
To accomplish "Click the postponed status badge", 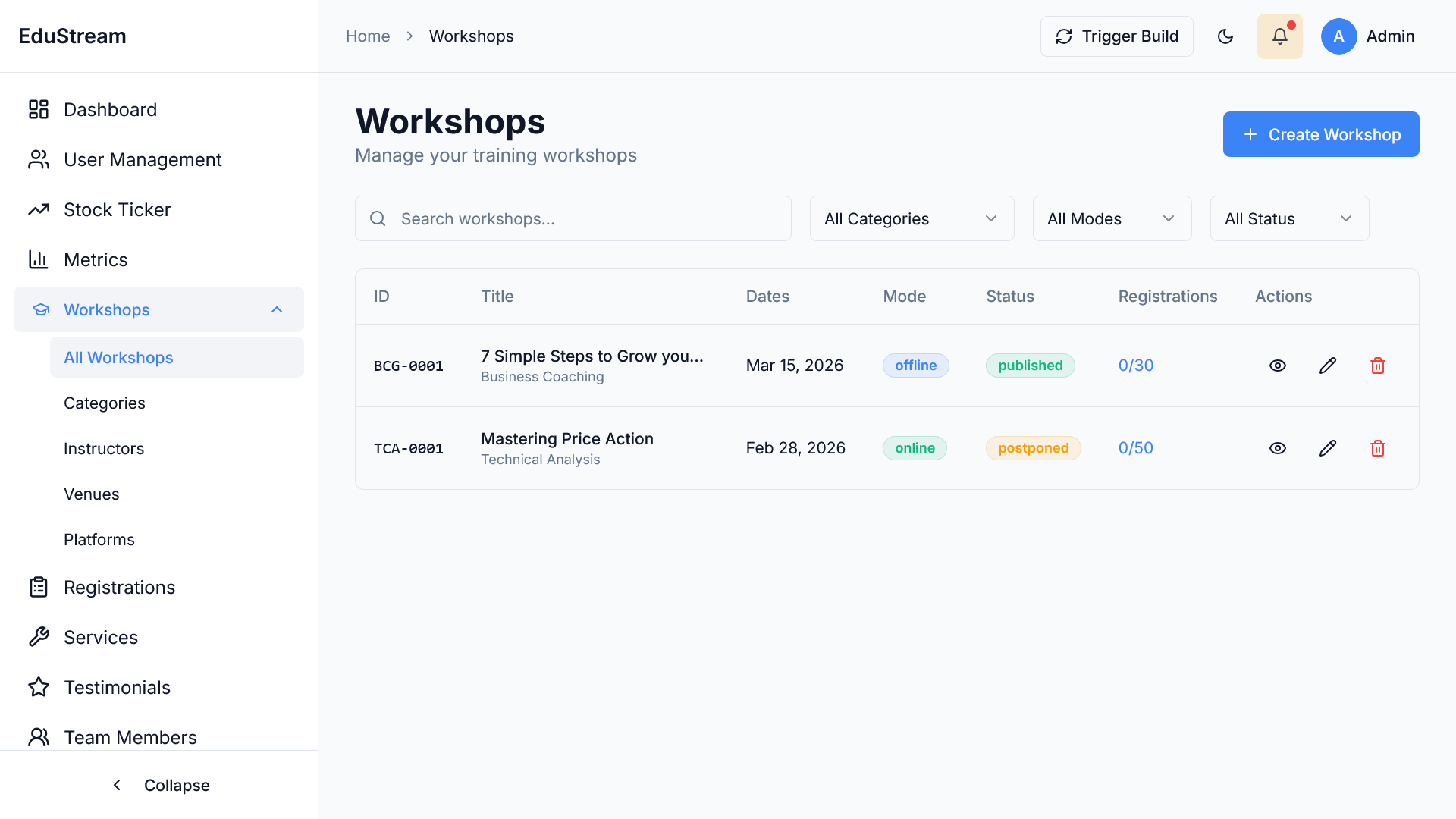I will click(1033, 448).
